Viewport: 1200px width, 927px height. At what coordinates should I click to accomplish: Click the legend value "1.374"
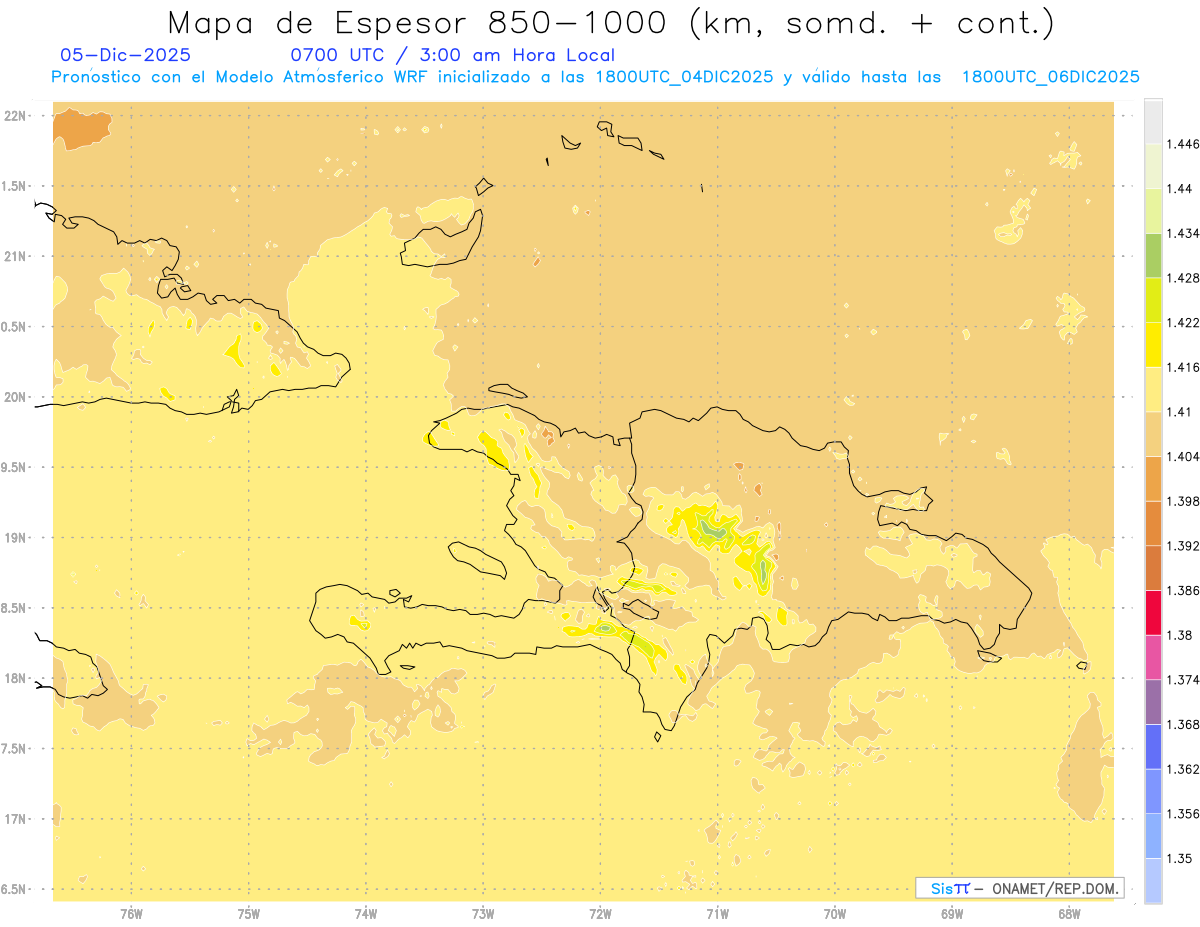click(1184, 680)
